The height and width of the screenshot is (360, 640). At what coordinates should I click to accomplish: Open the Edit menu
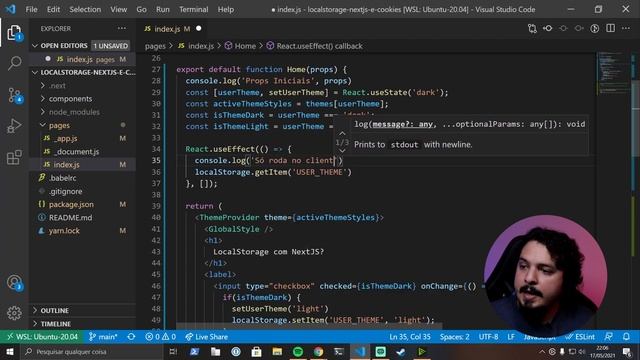(x=53, y=9)
